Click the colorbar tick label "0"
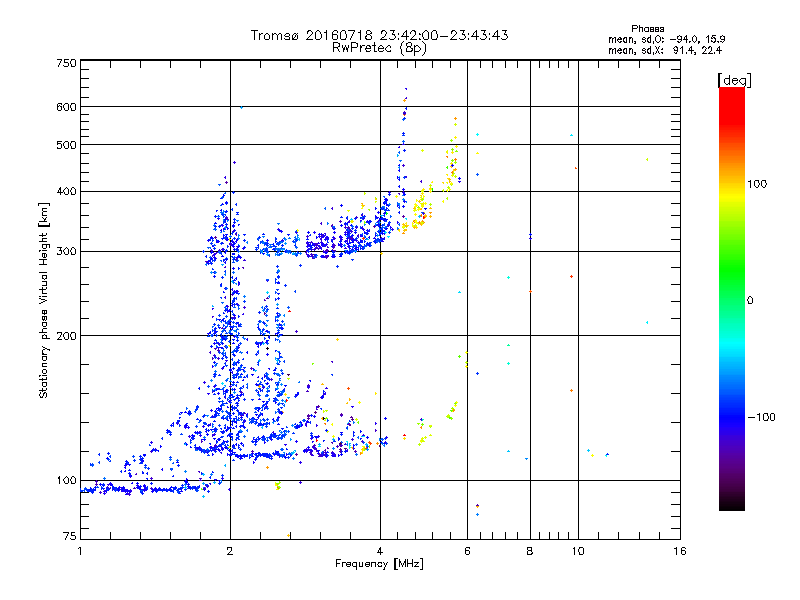The width and height of the screenshot is (800, 600). pyautogui.click(x=750, y=300)
